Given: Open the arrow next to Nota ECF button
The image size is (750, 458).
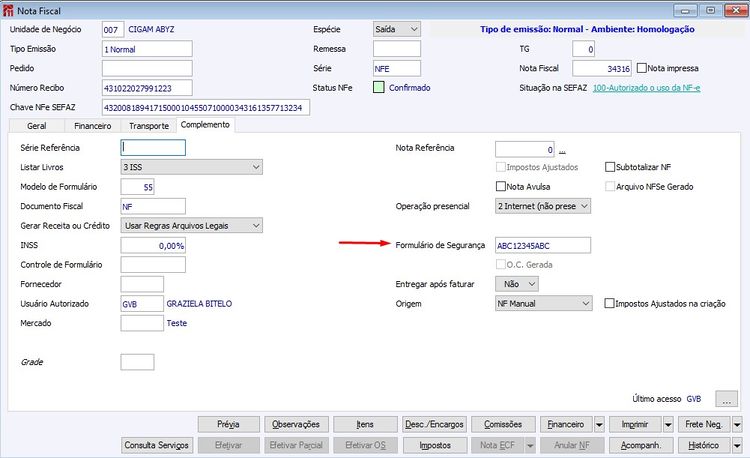Looking at the screenshot, I should tap(530, 445).
